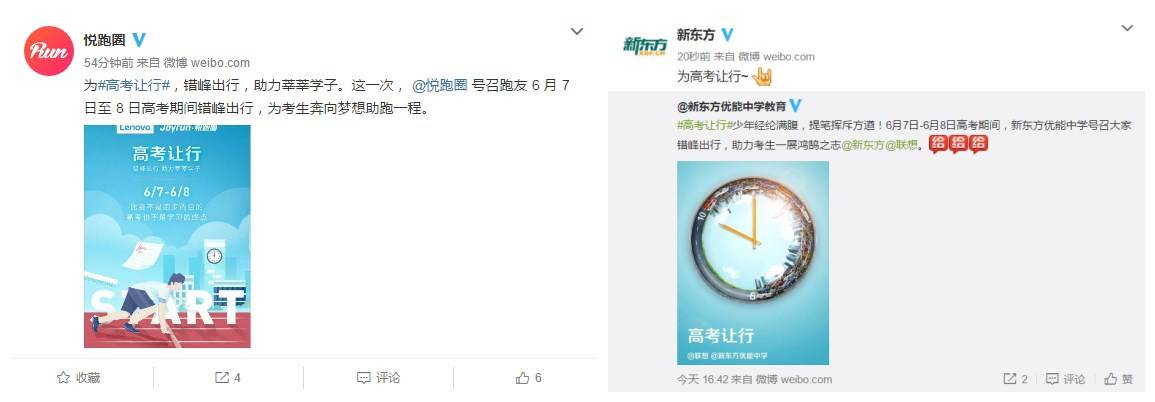
Task: Open the #高考让行# hashtag in the 悦跑圈 post
Action: (x=134, y=85)
